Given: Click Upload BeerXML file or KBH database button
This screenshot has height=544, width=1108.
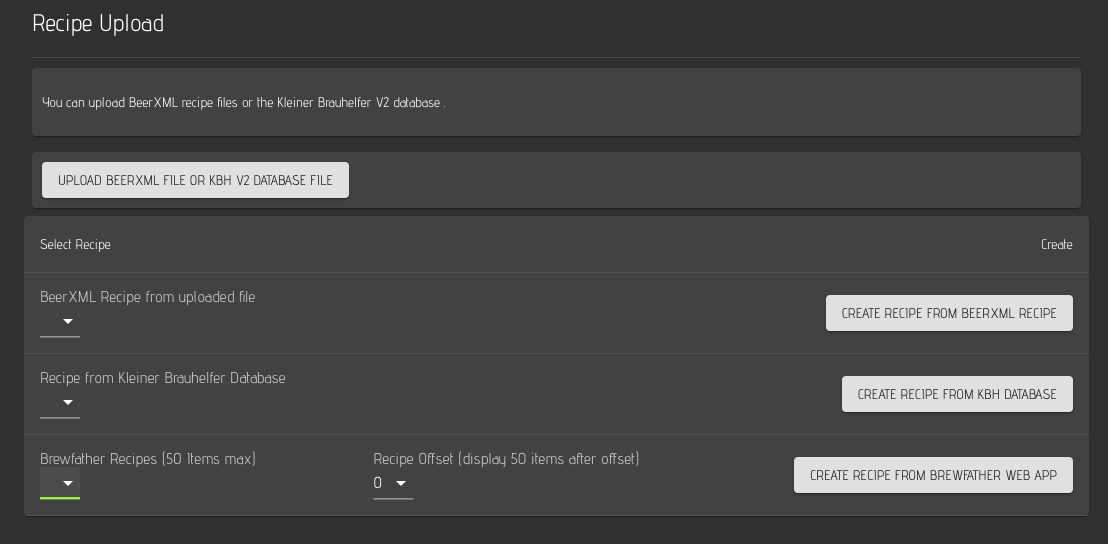Looking at the screenshot, I should pos(195,180).
